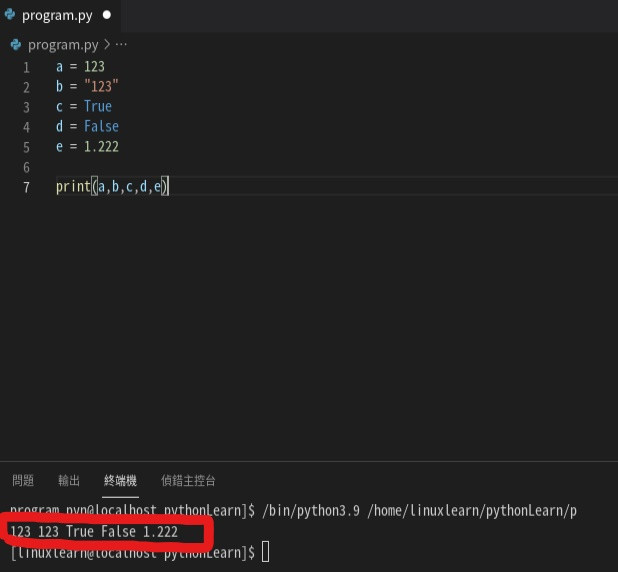Click the /bin/python3.9 command in terminal
This screenshot has width=618, height=572.
311,511
